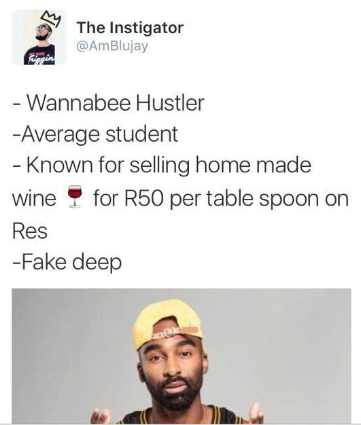Tap the wine glass emoji
361x425 pixels.
coord(75,198)
